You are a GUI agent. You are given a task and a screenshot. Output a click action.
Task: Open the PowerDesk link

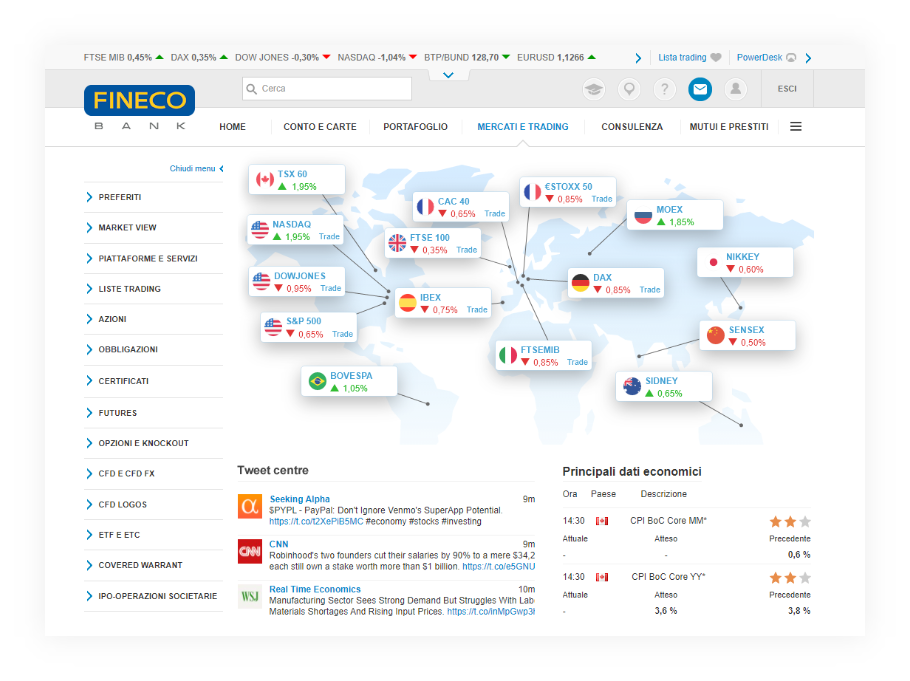tap(759, 57)
